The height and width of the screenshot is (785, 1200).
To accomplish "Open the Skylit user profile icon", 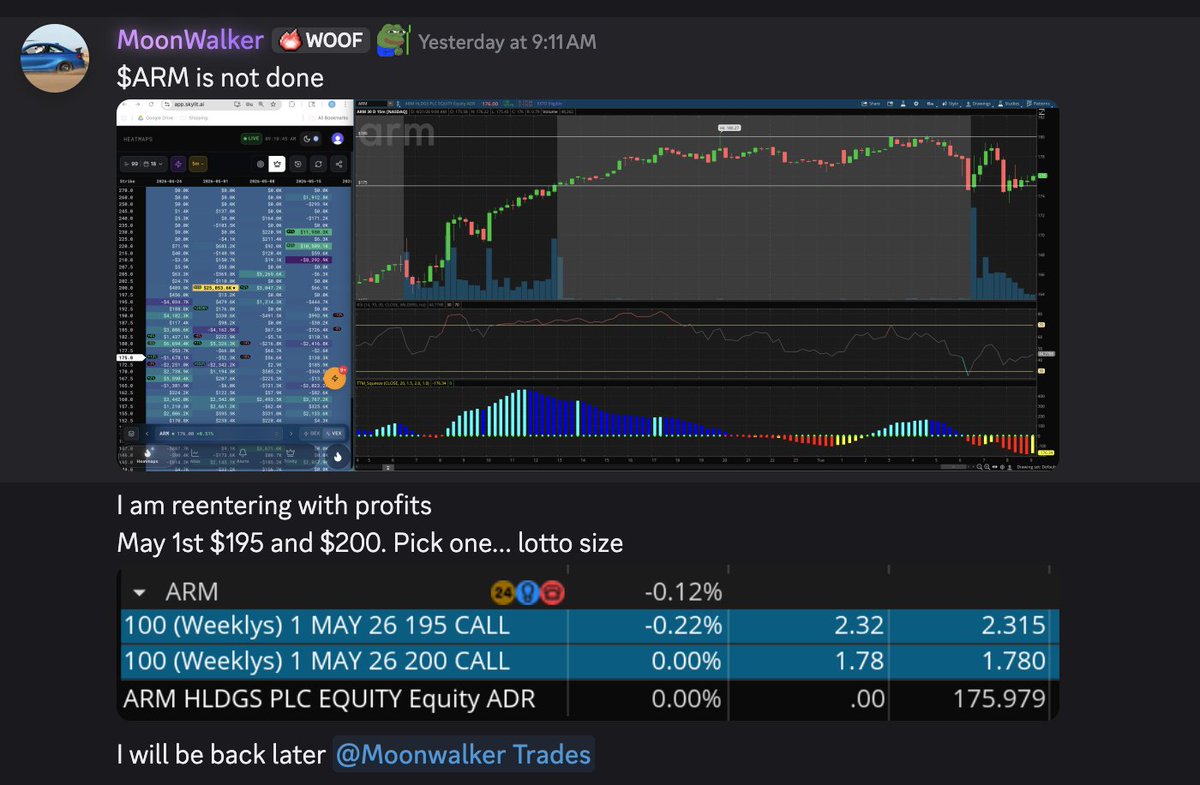I will (338, 139).
